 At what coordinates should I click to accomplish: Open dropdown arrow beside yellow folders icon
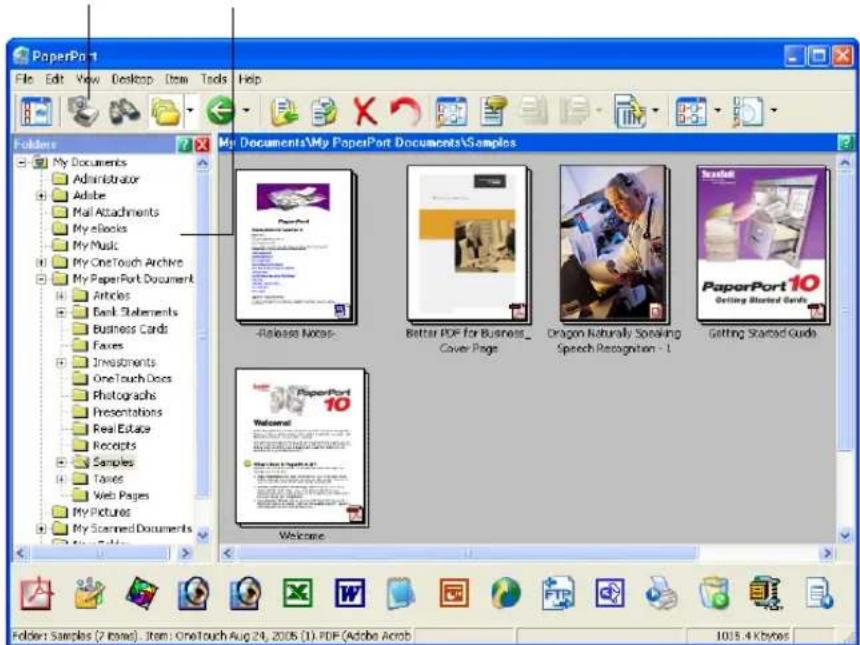190,110
